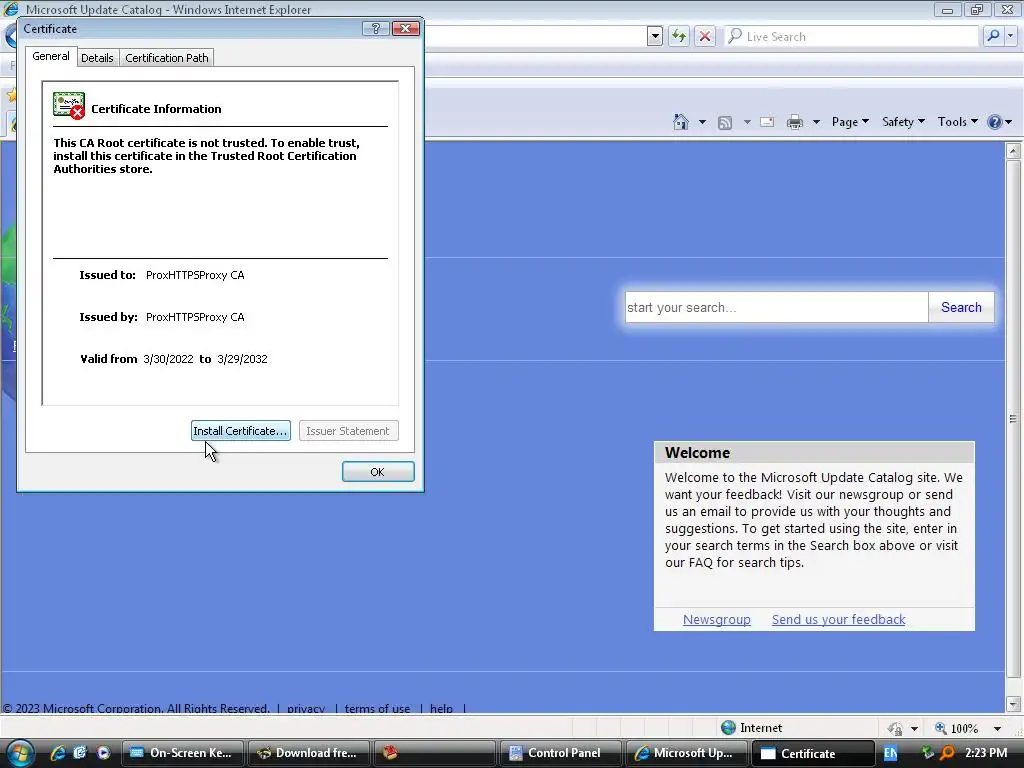The width and height of the screenshot is (1024, 768).
Task: Open the privacy footer link
Action: (x=306, y=708)
